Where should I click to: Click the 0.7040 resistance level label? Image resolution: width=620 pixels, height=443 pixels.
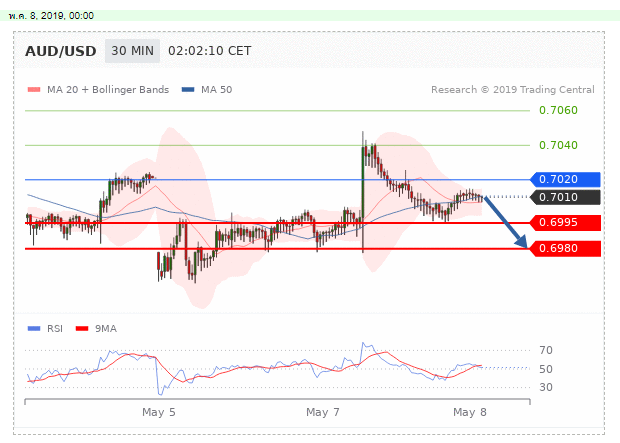pyautogui.click(x=558, y=145)
